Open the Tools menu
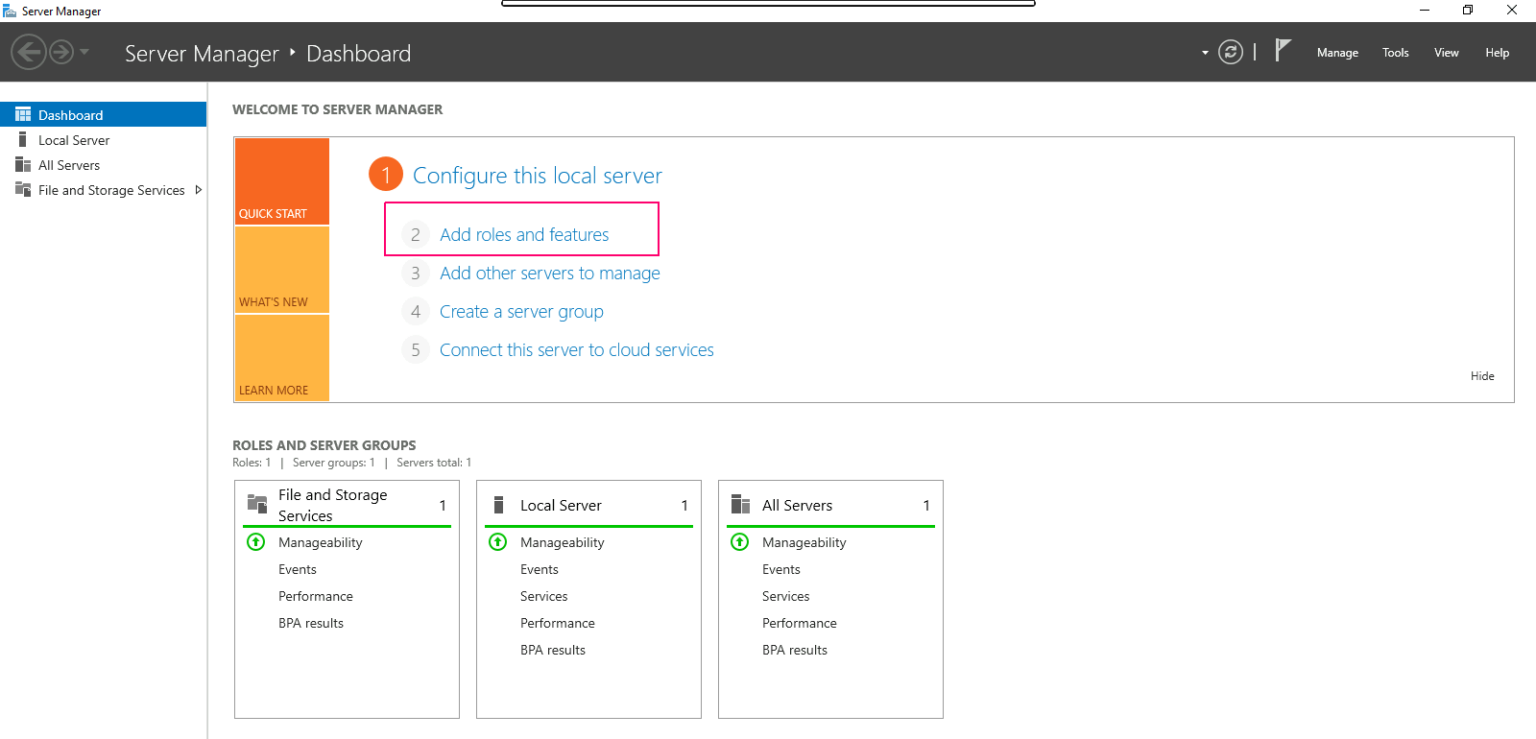 pos(1395,52)
